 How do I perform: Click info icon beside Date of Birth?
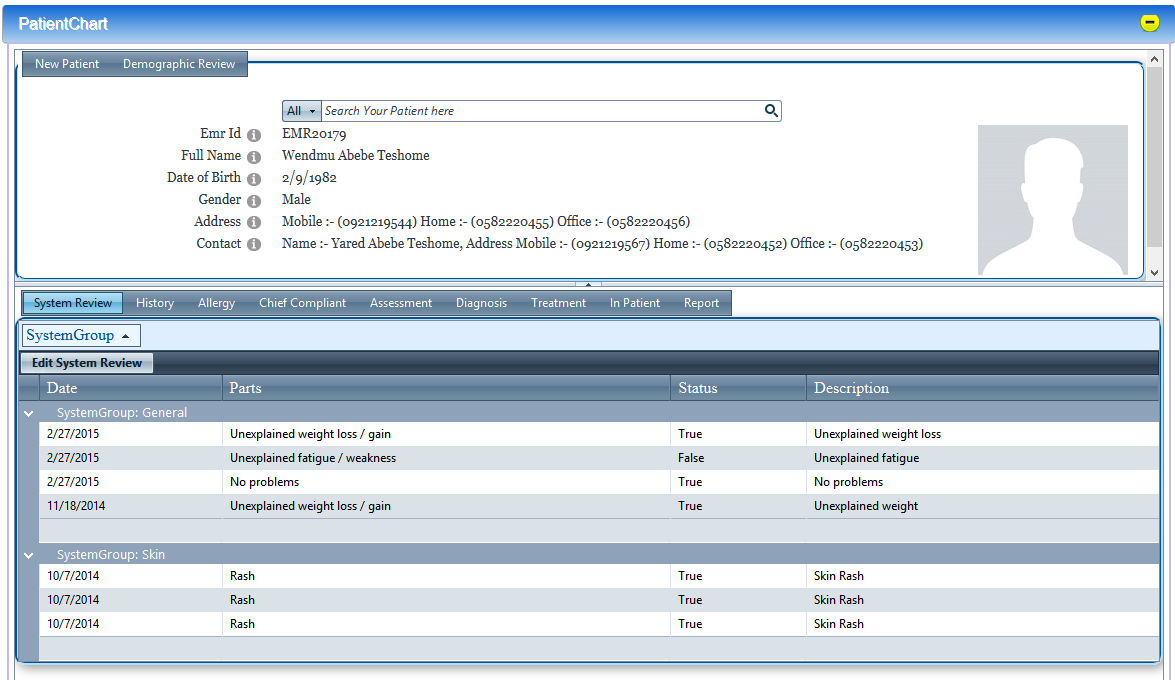[254, 179]
